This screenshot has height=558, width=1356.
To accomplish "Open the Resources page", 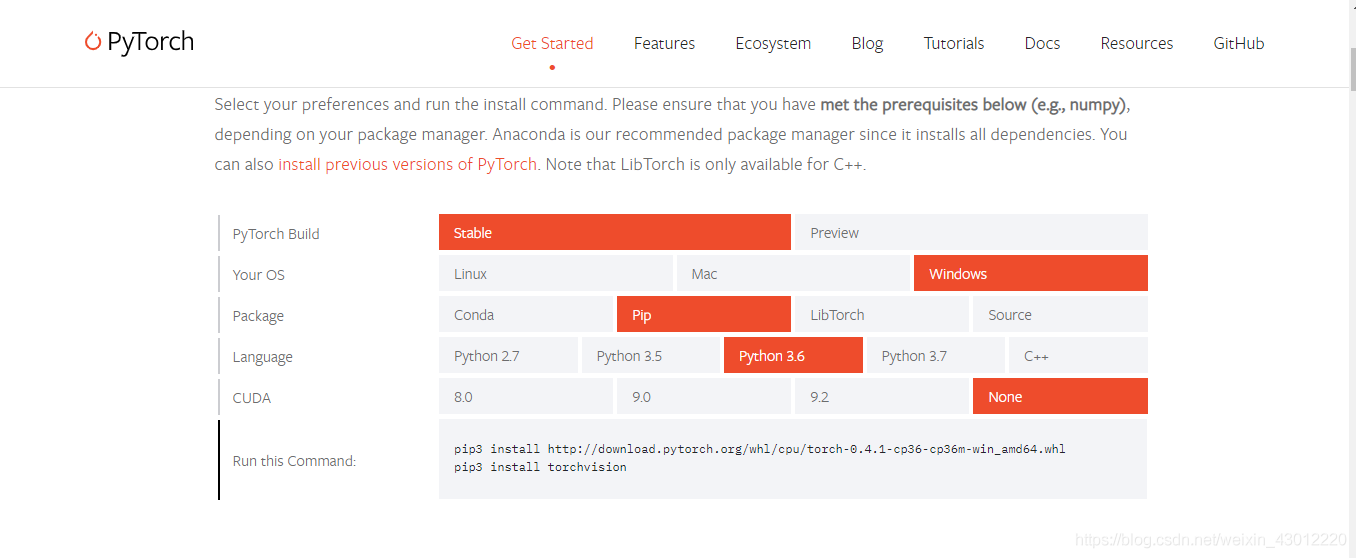I will tap(1136, 43).
